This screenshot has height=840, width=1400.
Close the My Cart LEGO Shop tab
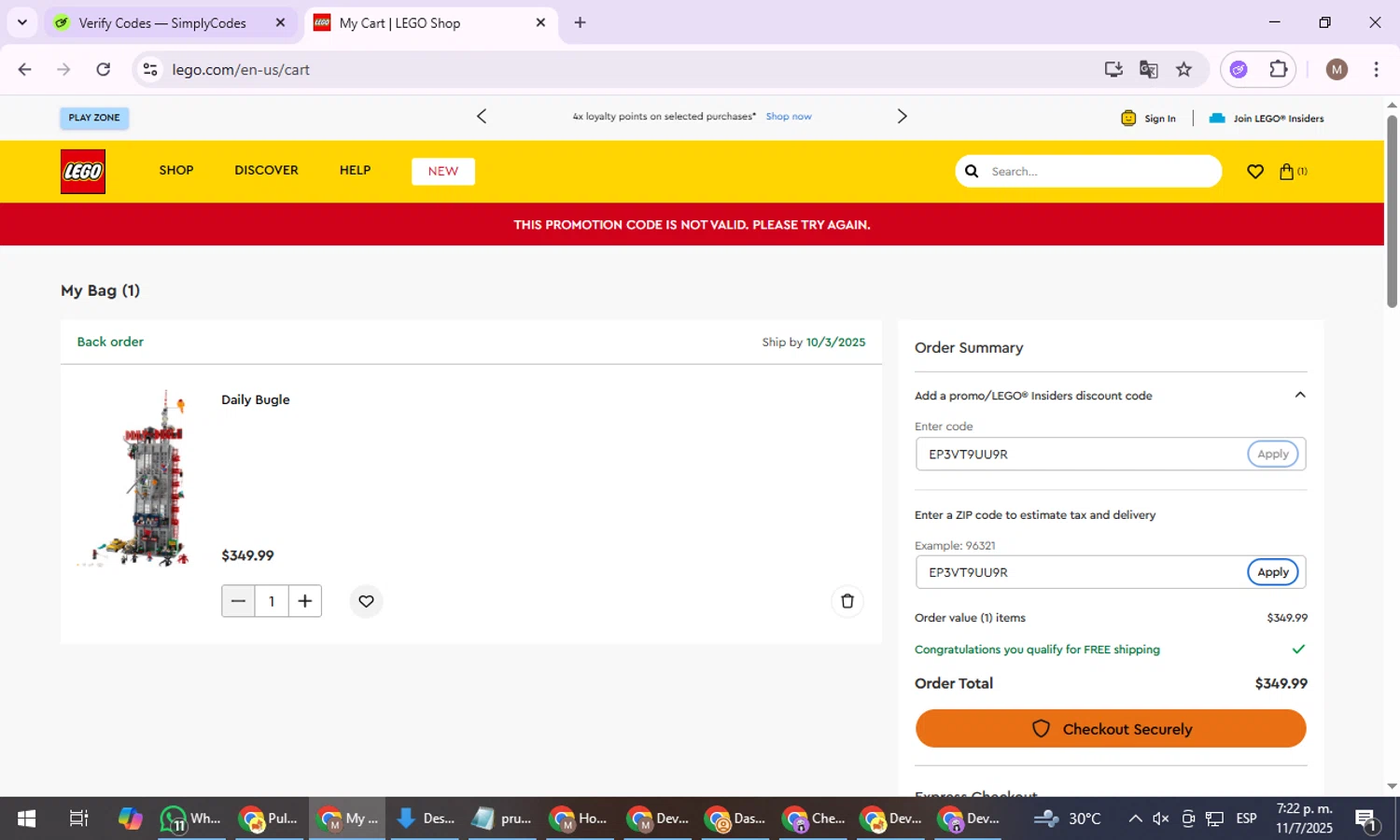pos(540,23)
